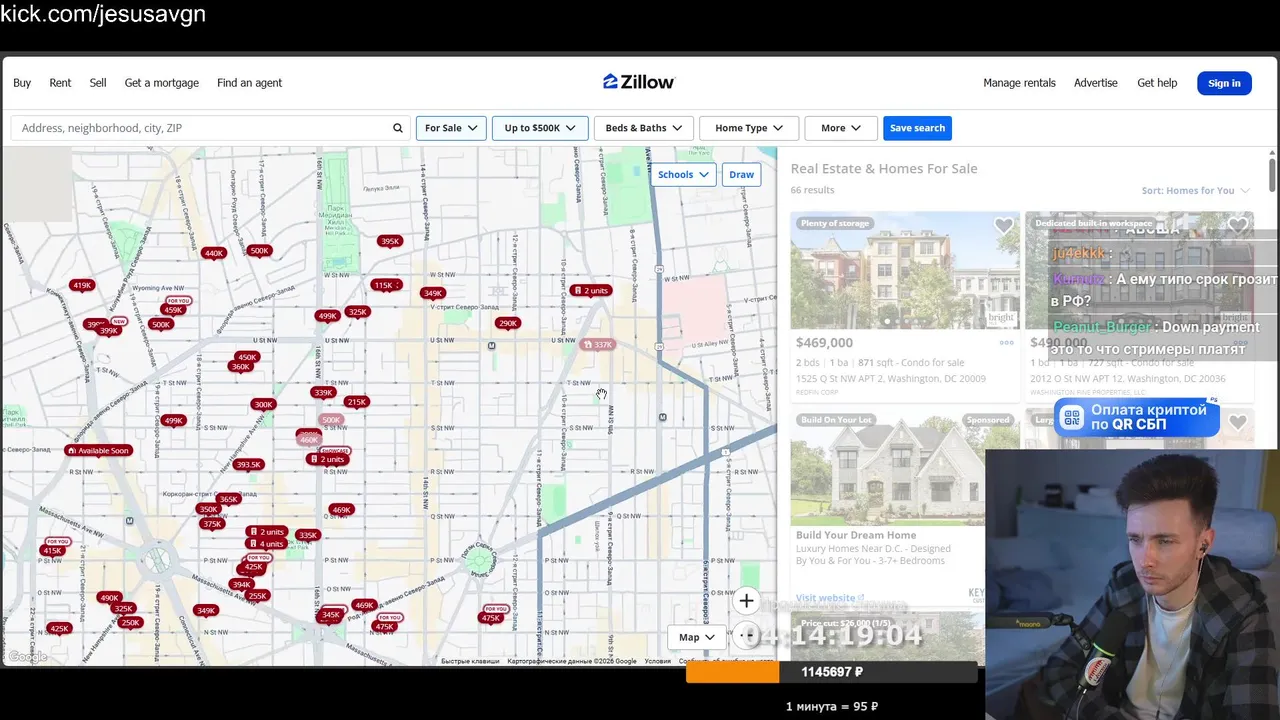
Task: Open the Available Soon map marker
Action: [x=98, y=450]
